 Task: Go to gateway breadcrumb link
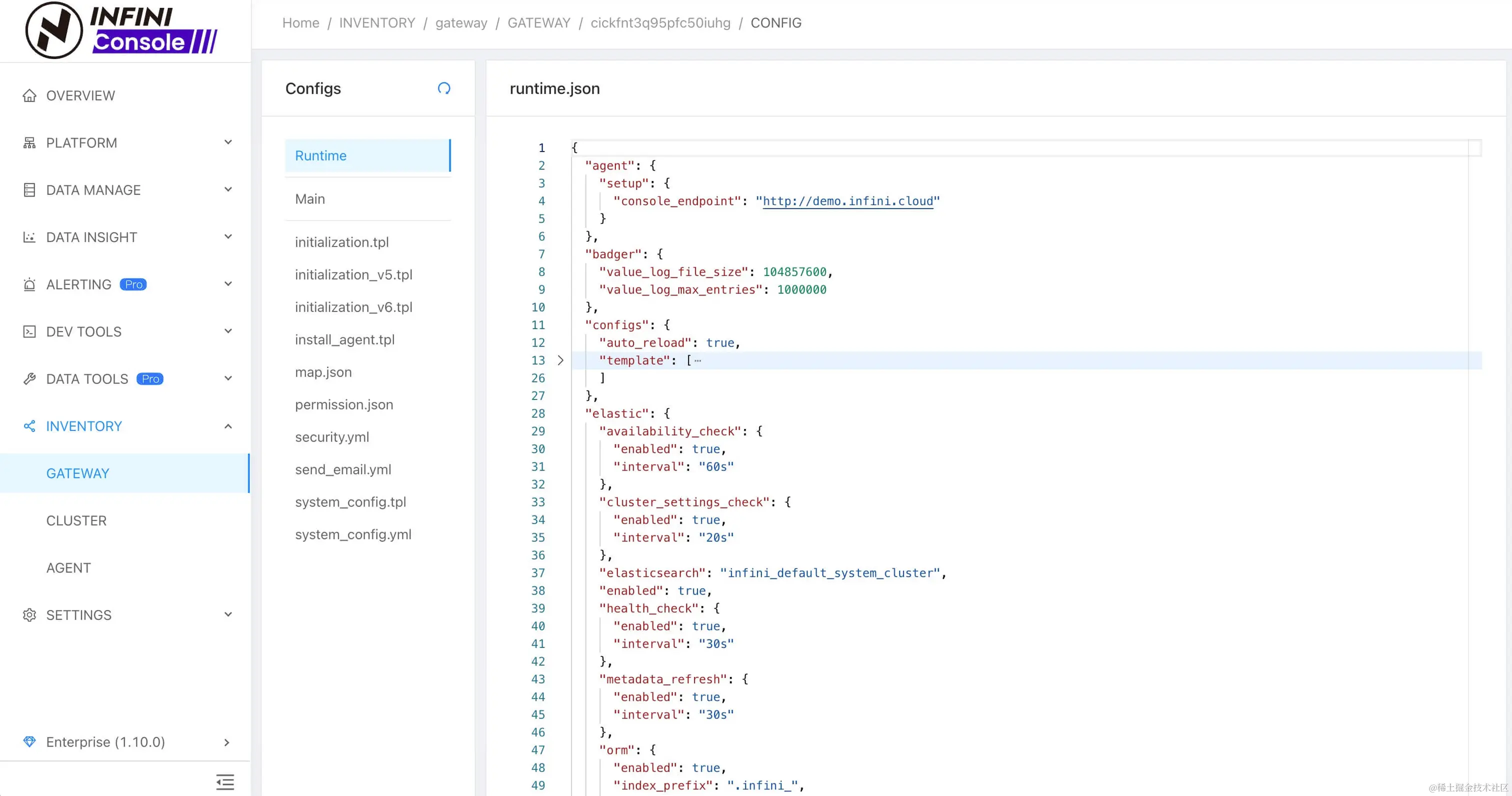click(x=461, y=23)
